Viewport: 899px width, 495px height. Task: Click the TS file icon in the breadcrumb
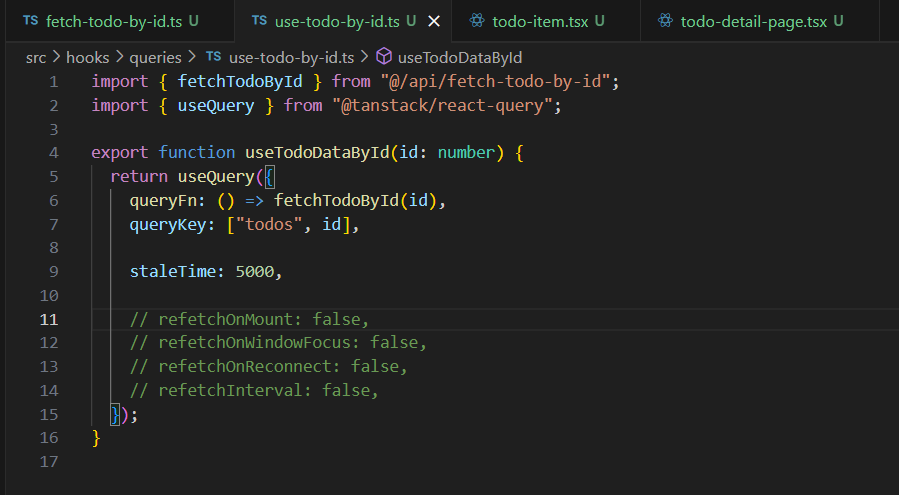(x=214, y=57)
